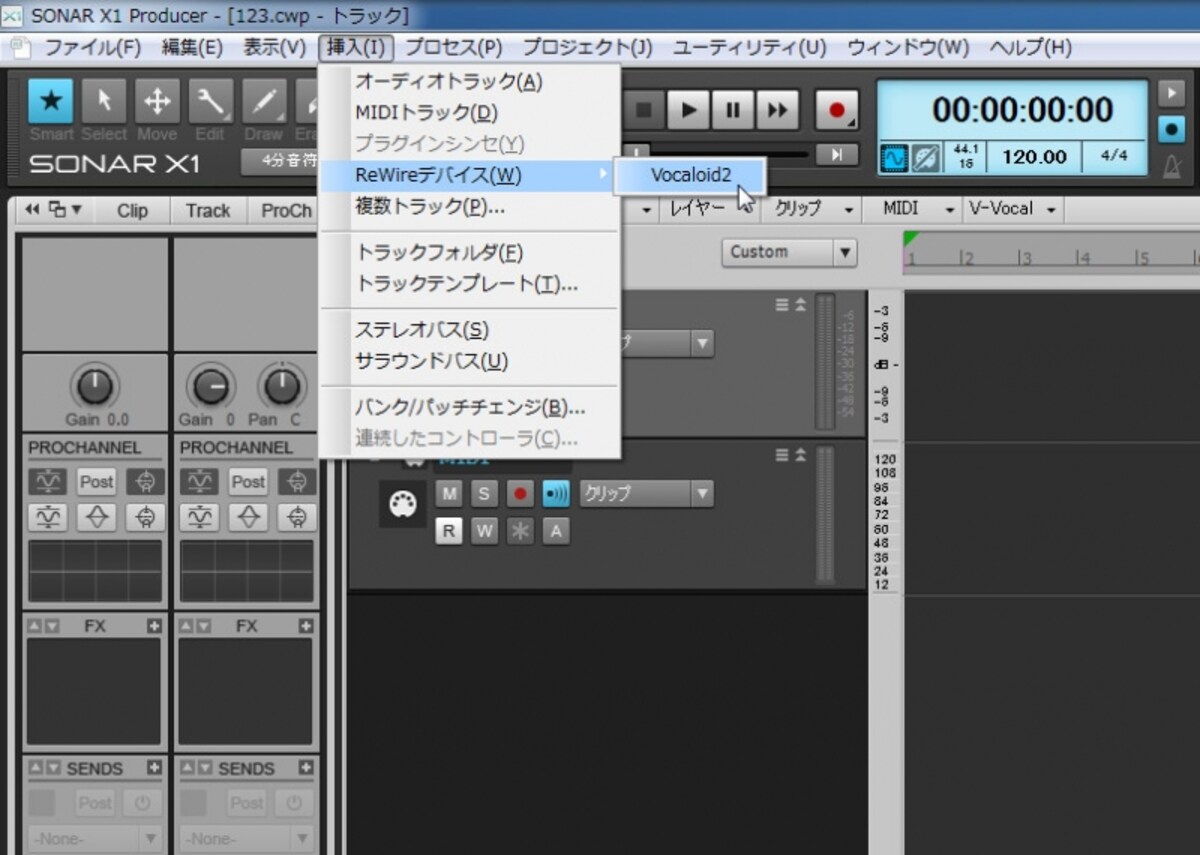The image size is (1200, 855).
Task: Expand the V-Vocal dropdown menu
Action: [1013, 209]
